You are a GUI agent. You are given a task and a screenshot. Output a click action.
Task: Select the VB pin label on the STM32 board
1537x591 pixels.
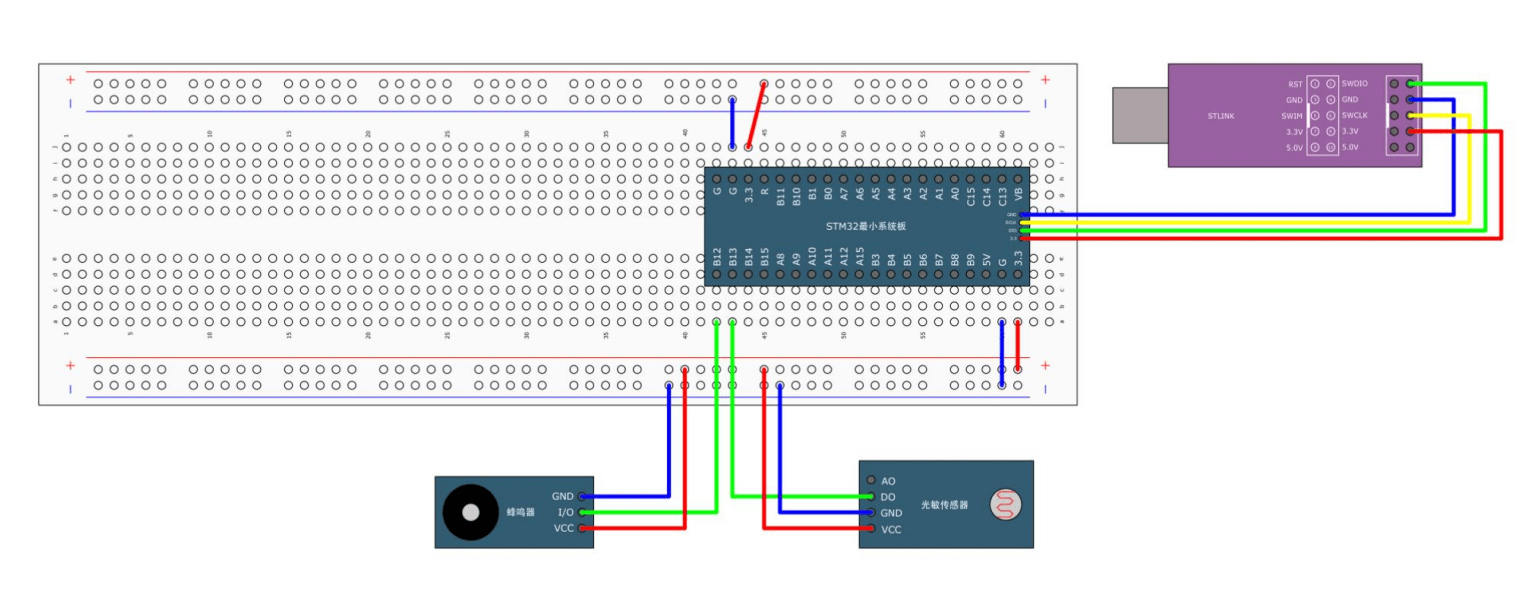coord(1018,194)
